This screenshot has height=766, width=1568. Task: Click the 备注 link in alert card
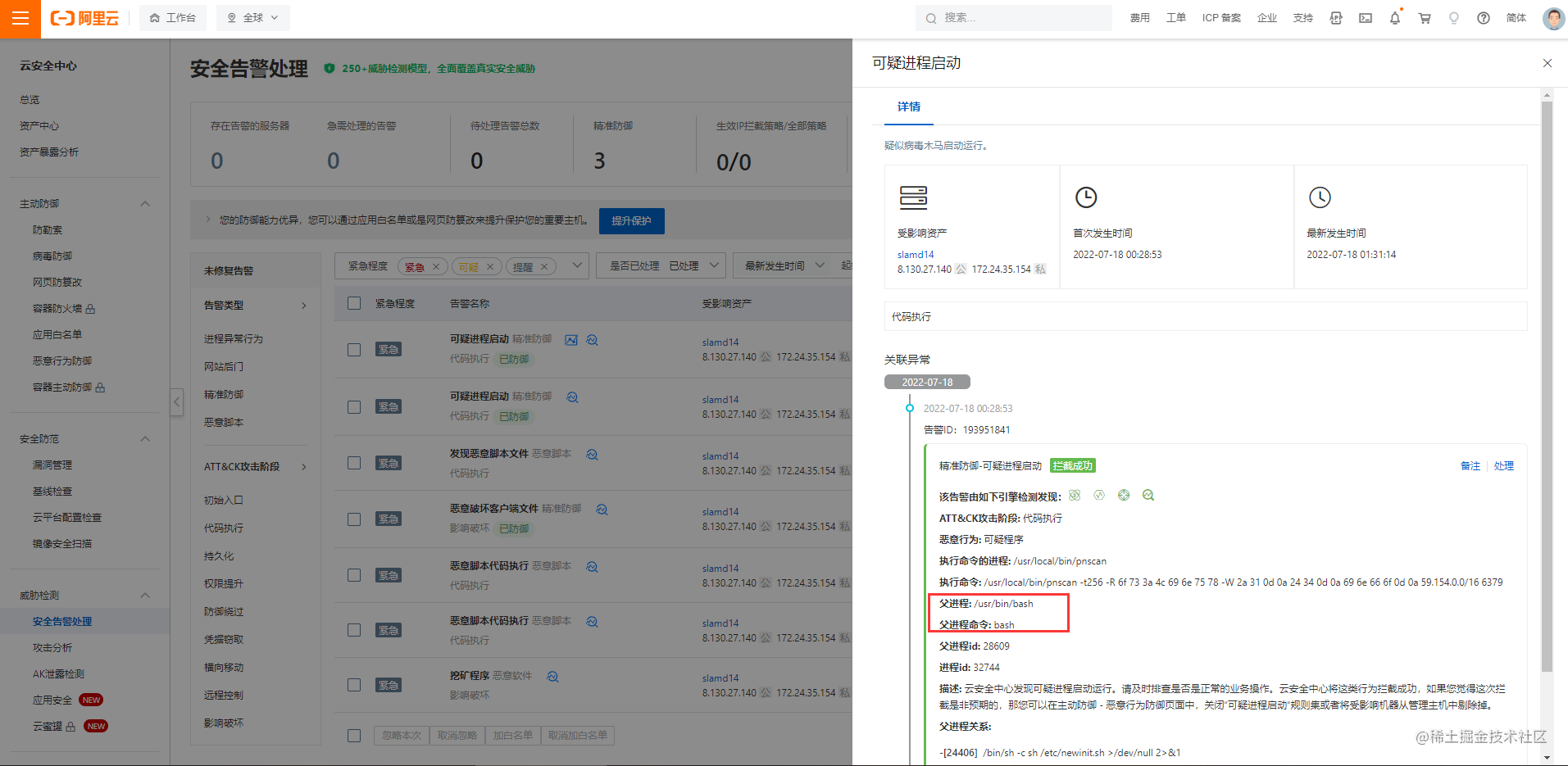[1470, 465]
